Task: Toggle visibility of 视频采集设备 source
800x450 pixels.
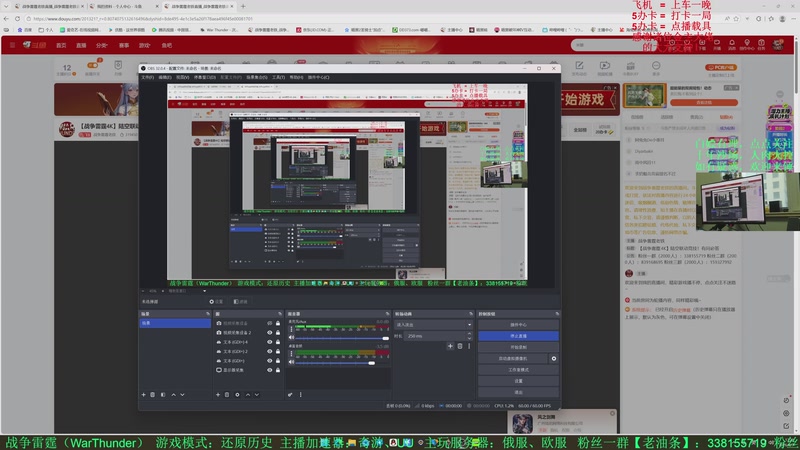Action: 269,323
